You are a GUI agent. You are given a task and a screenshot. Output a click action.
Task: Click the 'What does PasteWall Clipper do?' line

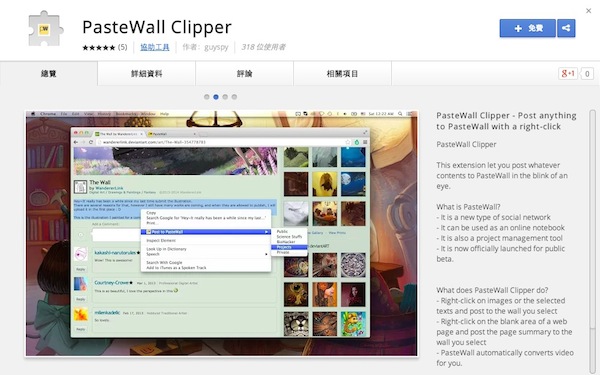point(492,290)
